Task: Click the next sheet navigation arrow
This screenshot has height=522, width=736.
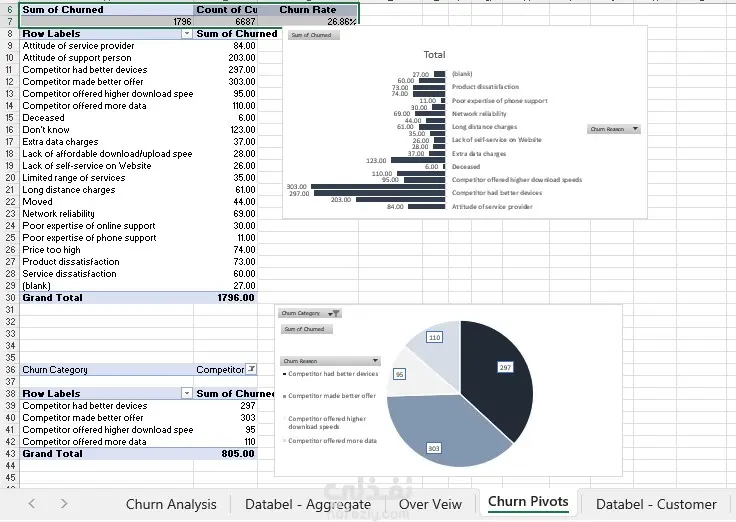Action: pos(64,504)
